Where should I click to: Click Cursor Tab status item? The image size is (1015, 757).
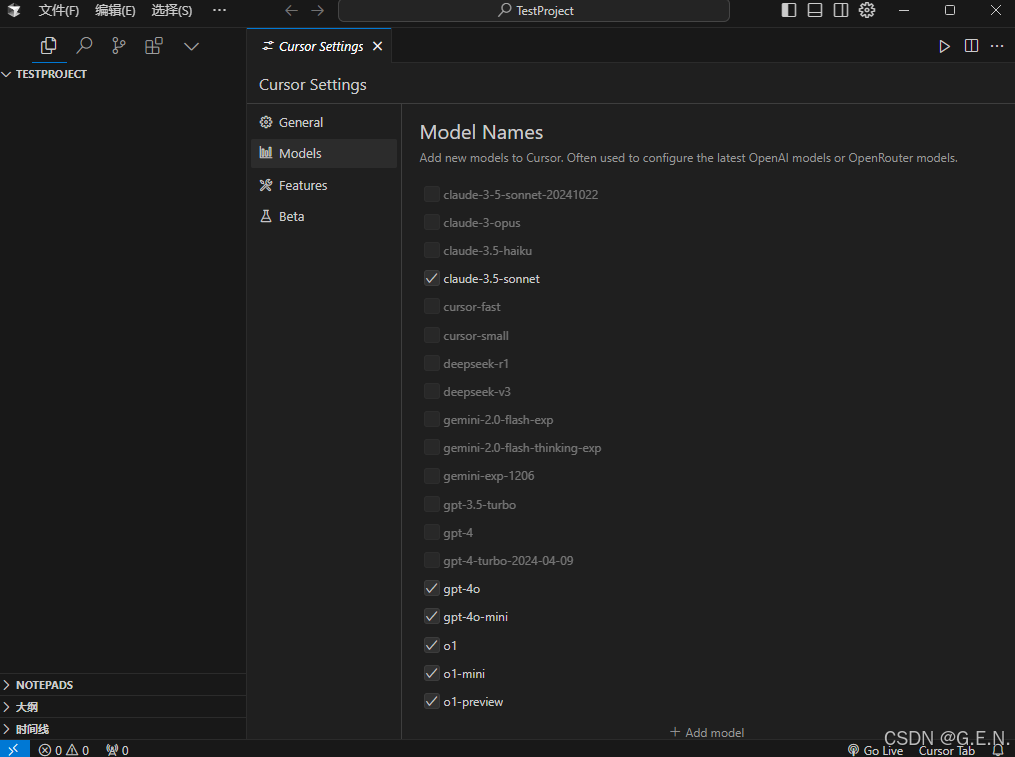[x=946, y=750]
